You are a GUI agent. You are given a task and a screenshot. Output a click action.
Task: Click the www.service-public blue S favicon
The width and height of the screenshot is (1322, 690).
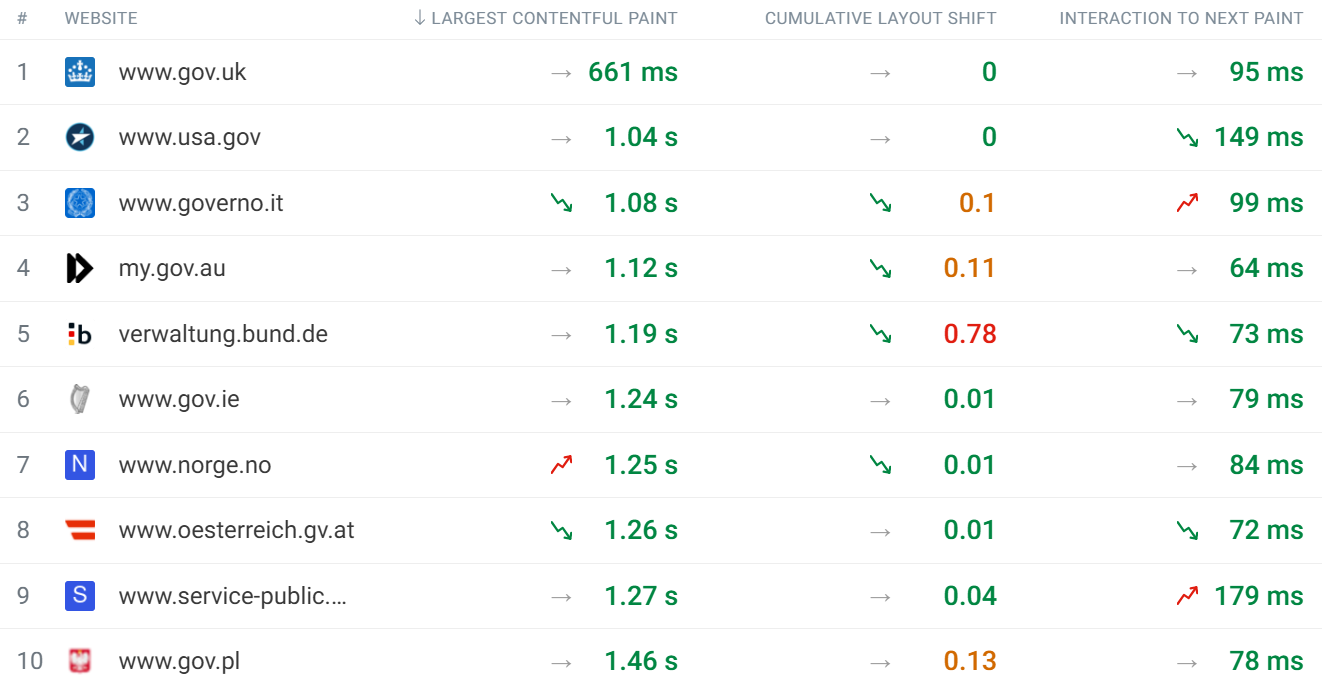[80, 596]
